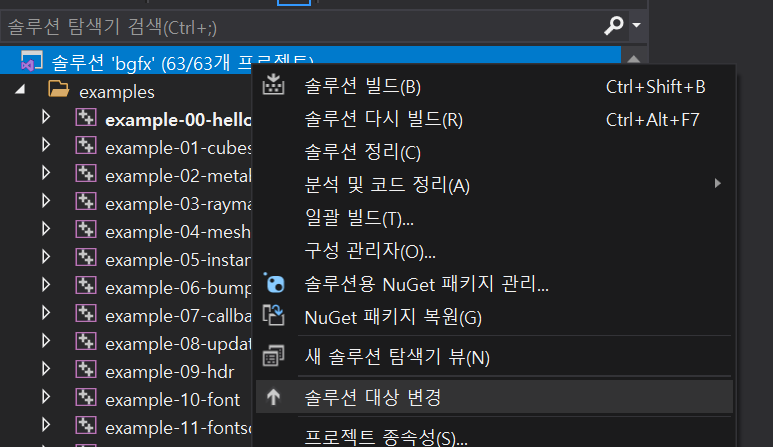Expand example-04-mesh project
Screen dimensions: 773x447
(x=46, y=229)
